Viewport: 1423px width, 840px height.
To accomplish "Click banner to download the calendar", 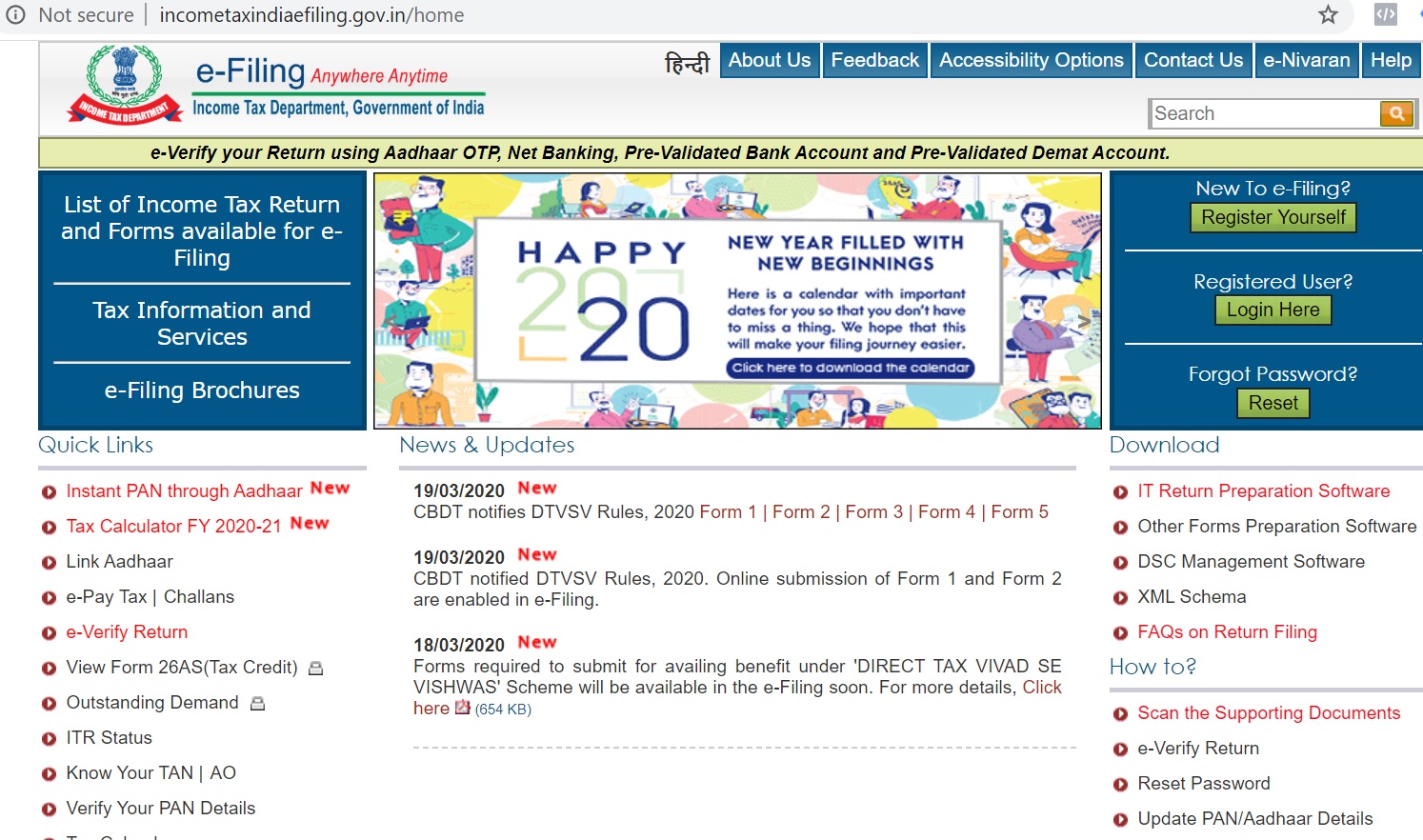I will click(851, 368).
